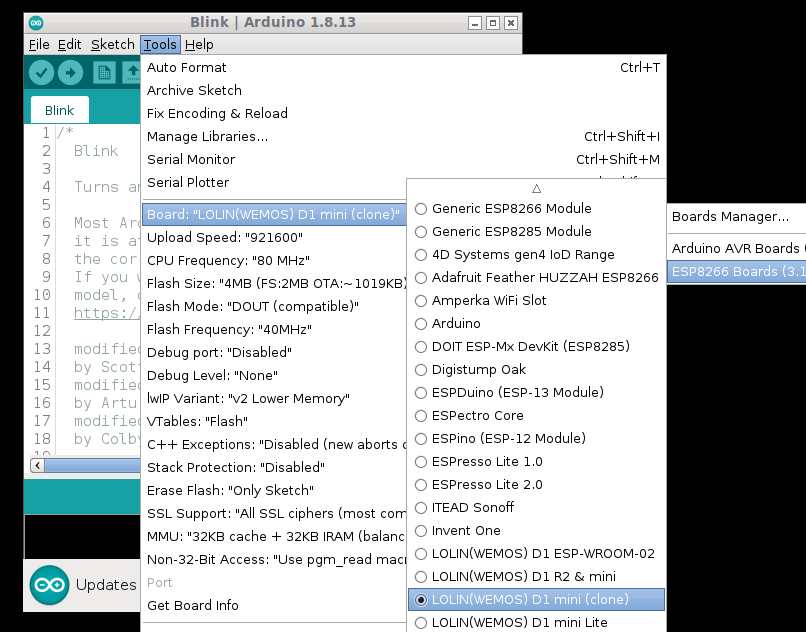Viewport: 806px width, 632px height.
Task: Open the File menu
Action: 39,45
